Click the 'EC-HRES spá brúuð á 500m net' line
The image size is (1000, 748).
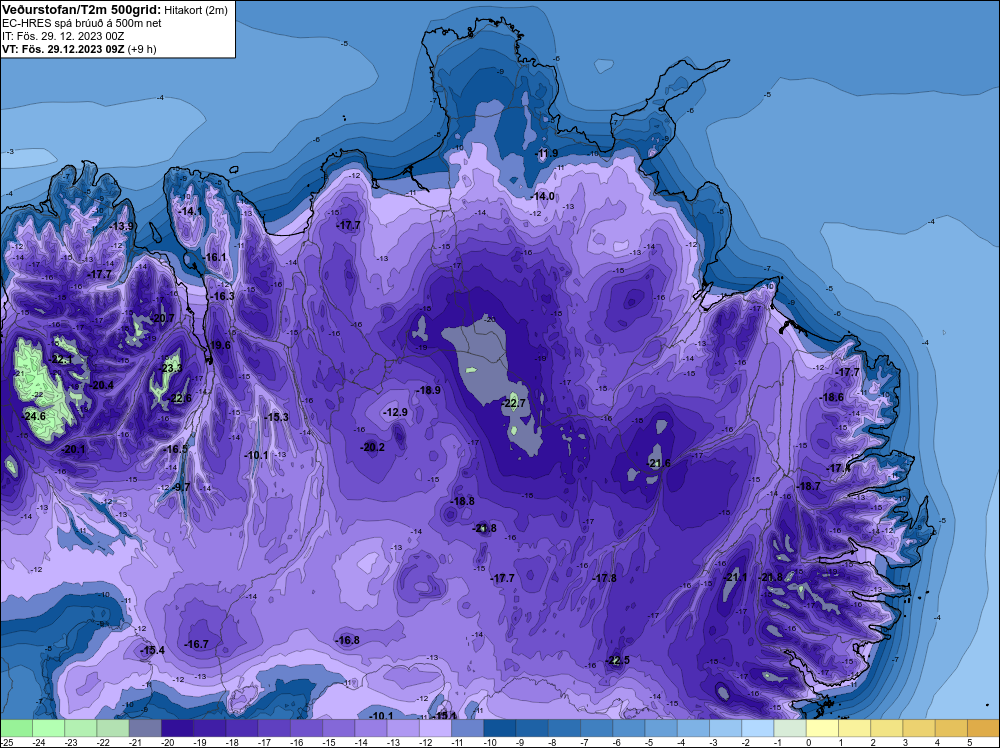[82, 23]
